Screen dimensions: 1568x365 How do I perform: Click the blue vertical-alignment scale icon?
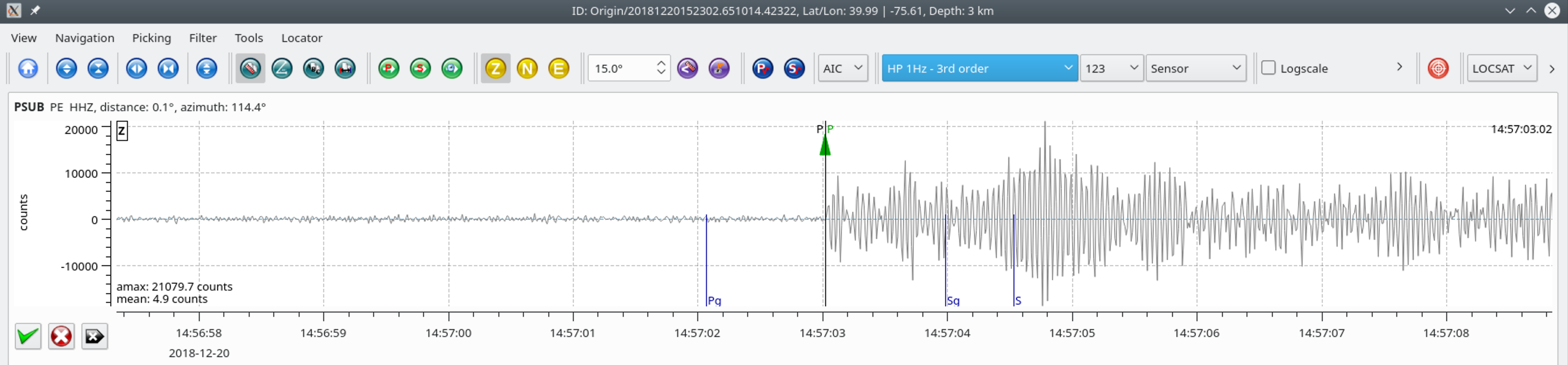tap(206, 68)
